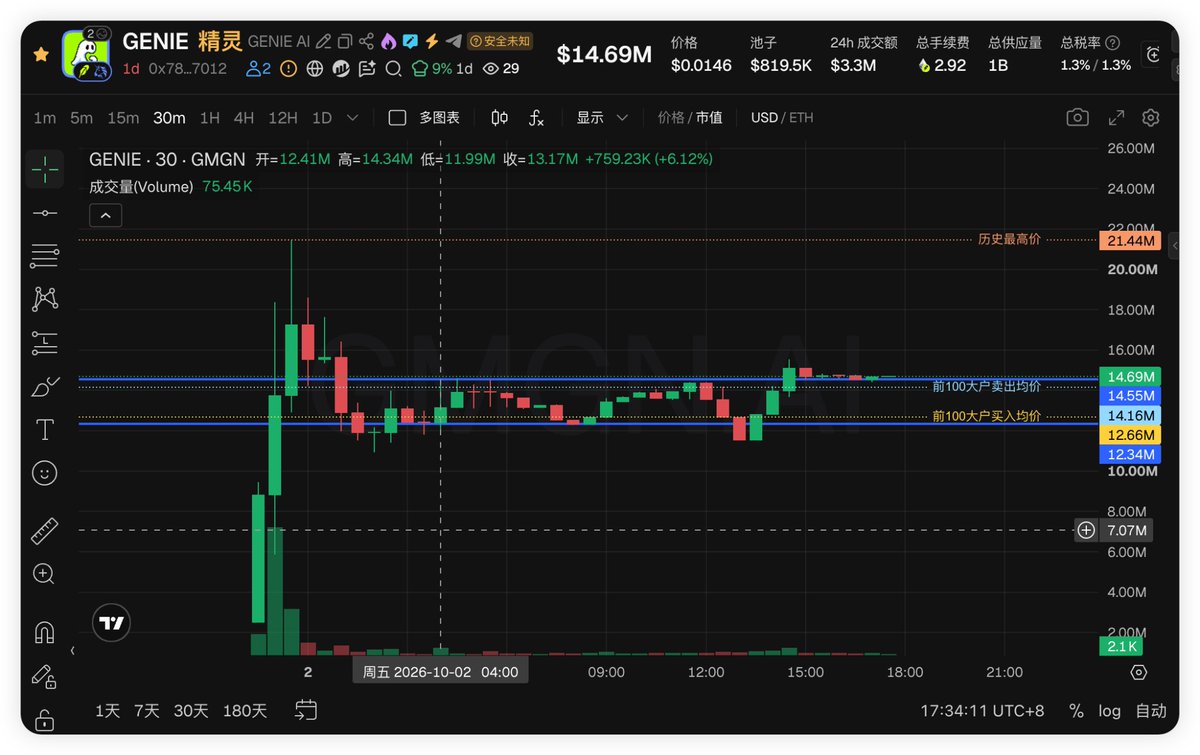Toggle the magnet snap mode
Screen dimensions: 1200x755
tap(45, 633)
